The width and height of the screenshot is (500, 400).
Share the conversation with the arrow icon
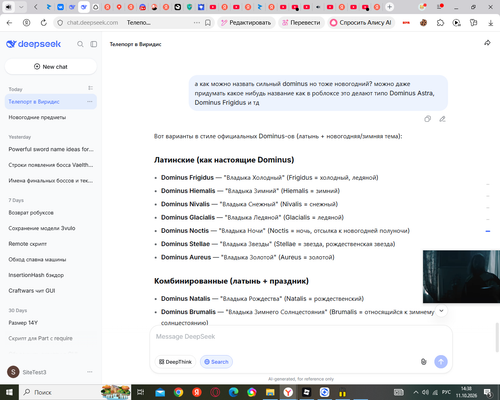[487, 43]
